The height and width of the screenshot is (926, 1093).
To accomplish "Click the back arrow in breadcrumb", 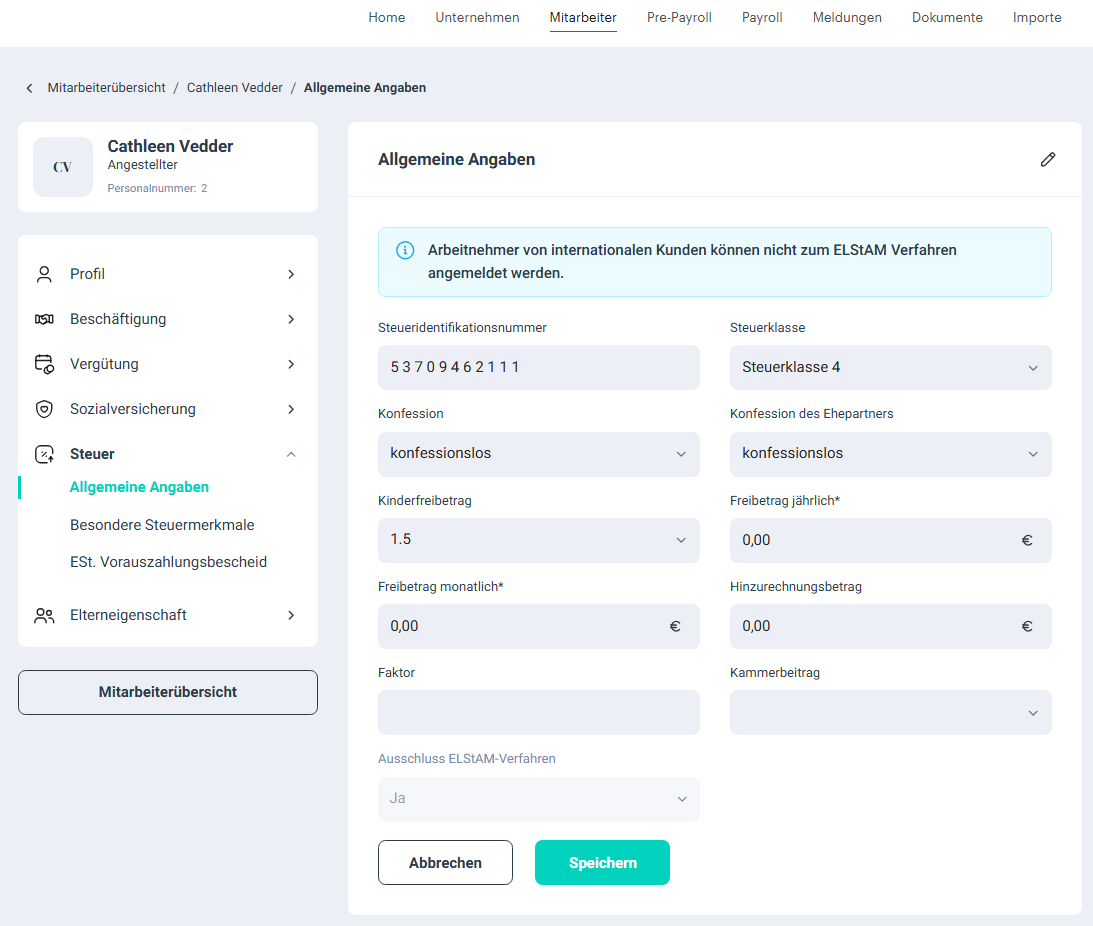I will pos(29,88).
